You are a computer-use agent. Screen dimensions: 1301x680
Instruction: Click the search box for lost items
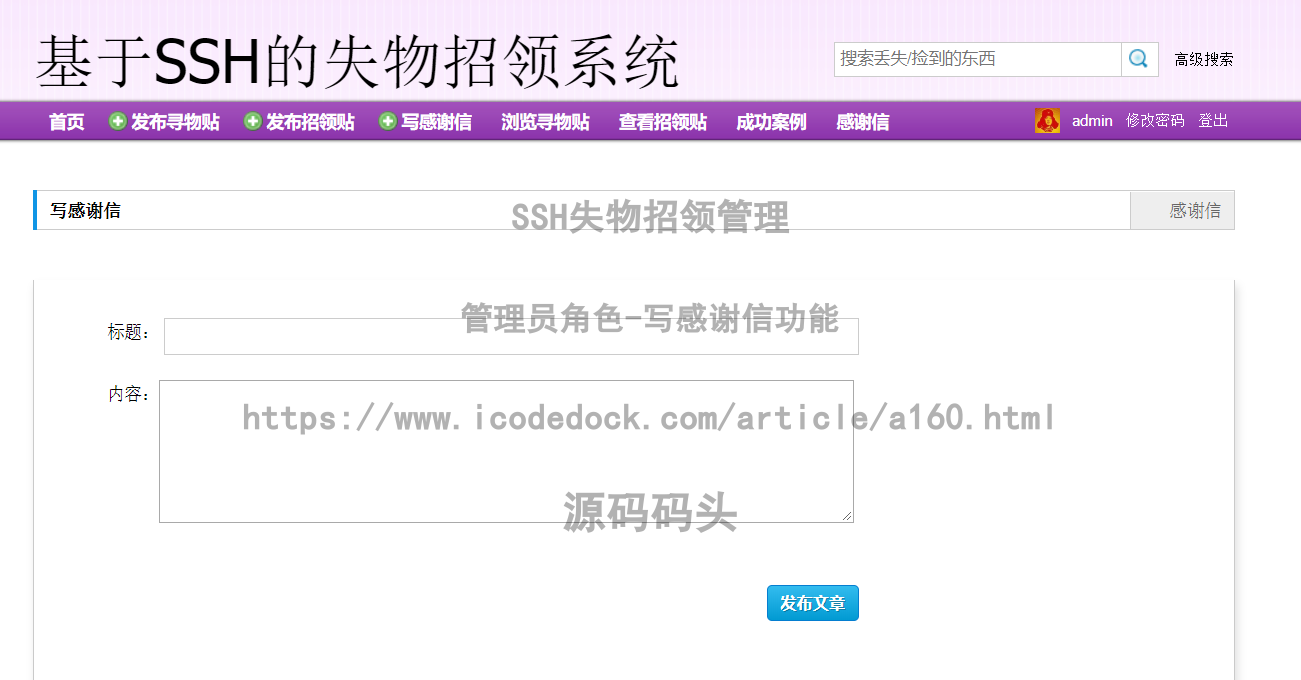pyautogui.click(x=975, y=59)
